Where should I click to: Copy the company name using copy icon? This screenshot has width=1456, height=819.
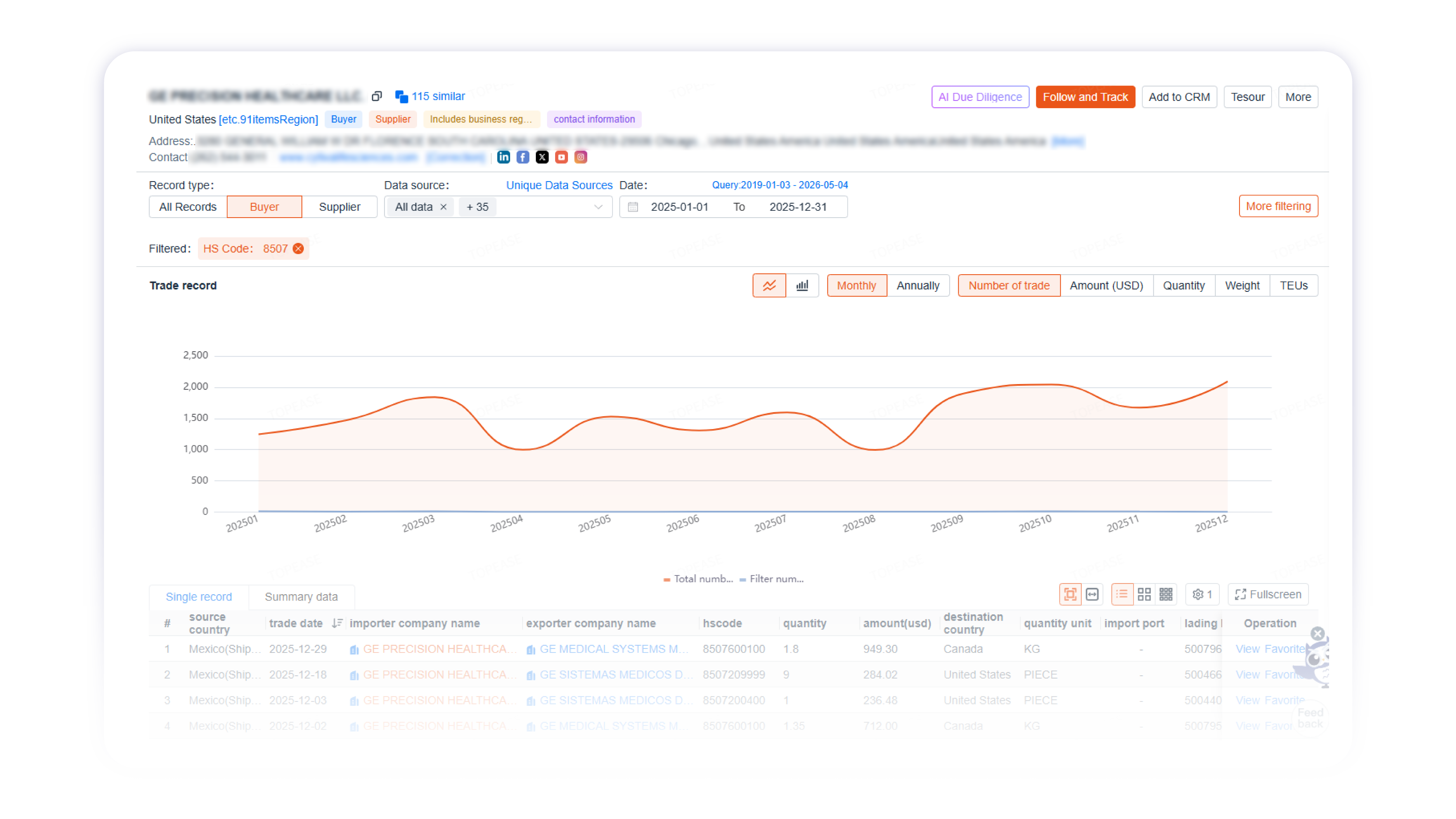377,96
